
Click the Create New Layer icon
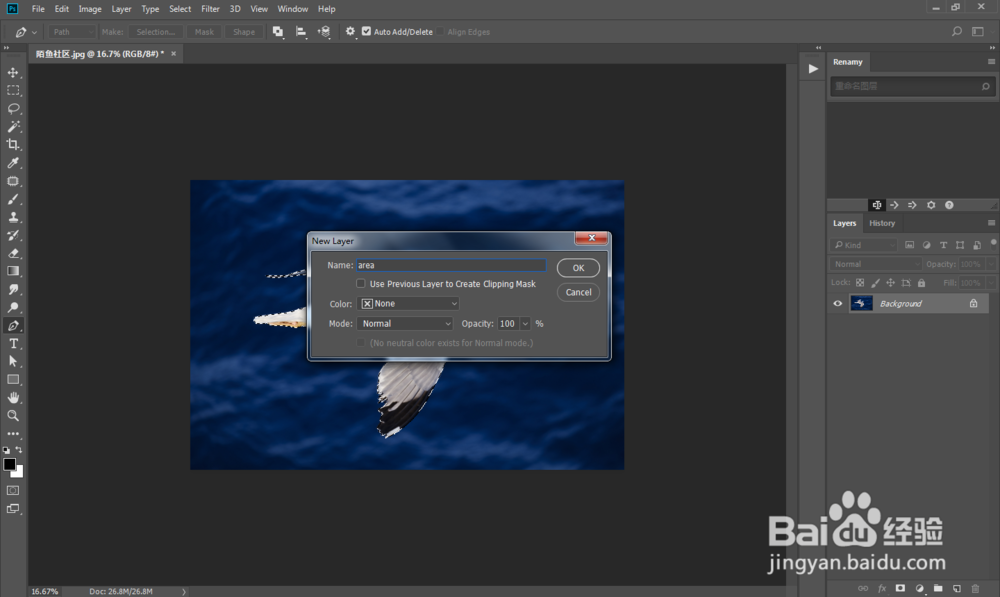957,588
